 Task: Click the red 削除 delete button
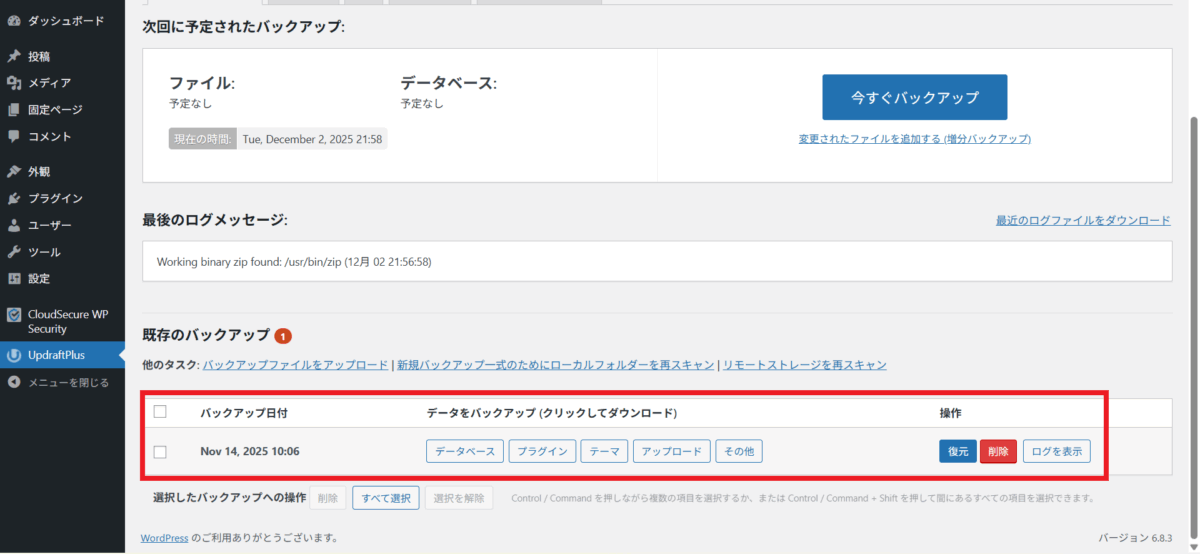point(998,452)
